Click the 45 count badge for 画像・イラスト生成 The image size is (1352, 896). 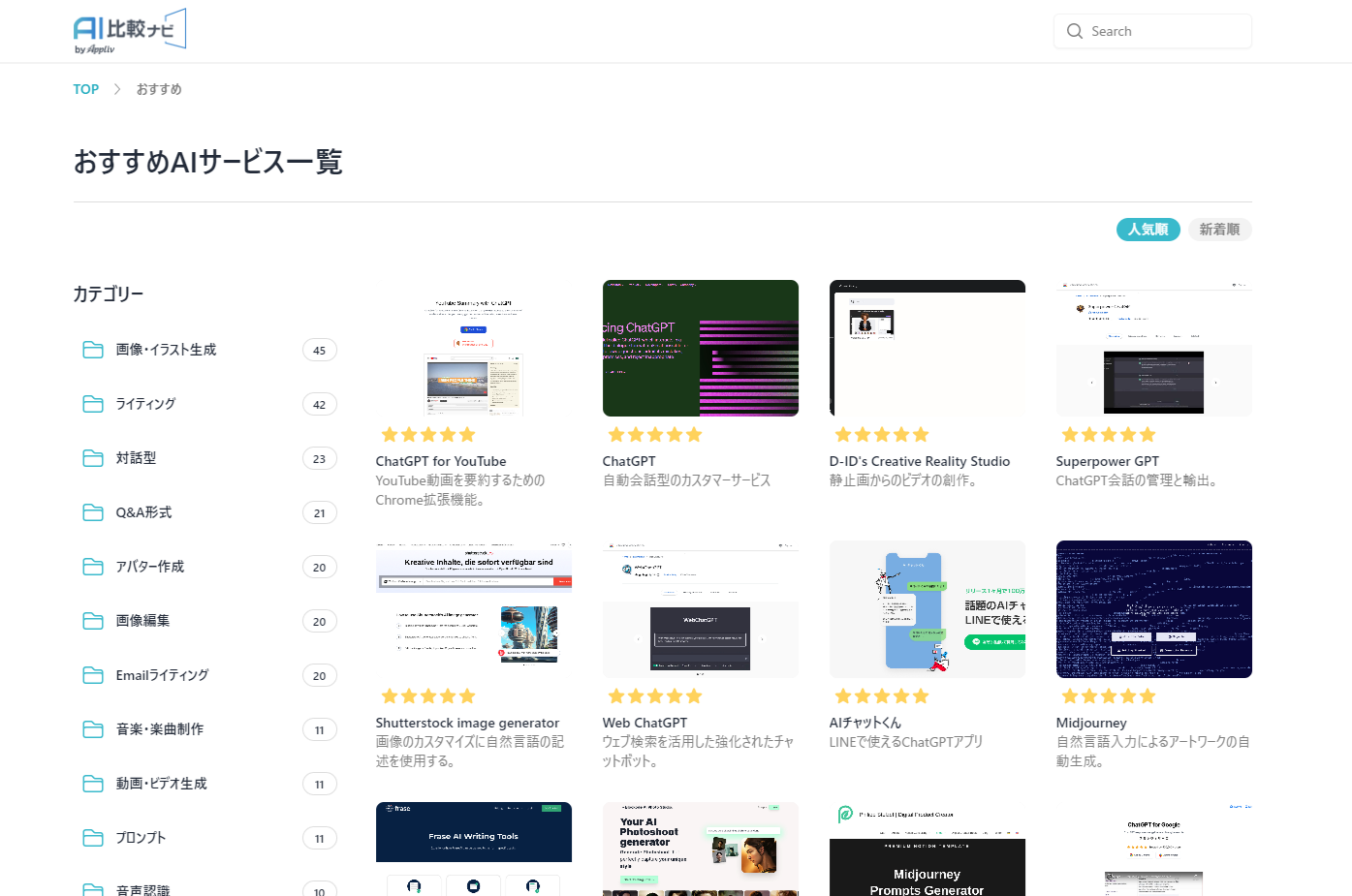320,351
